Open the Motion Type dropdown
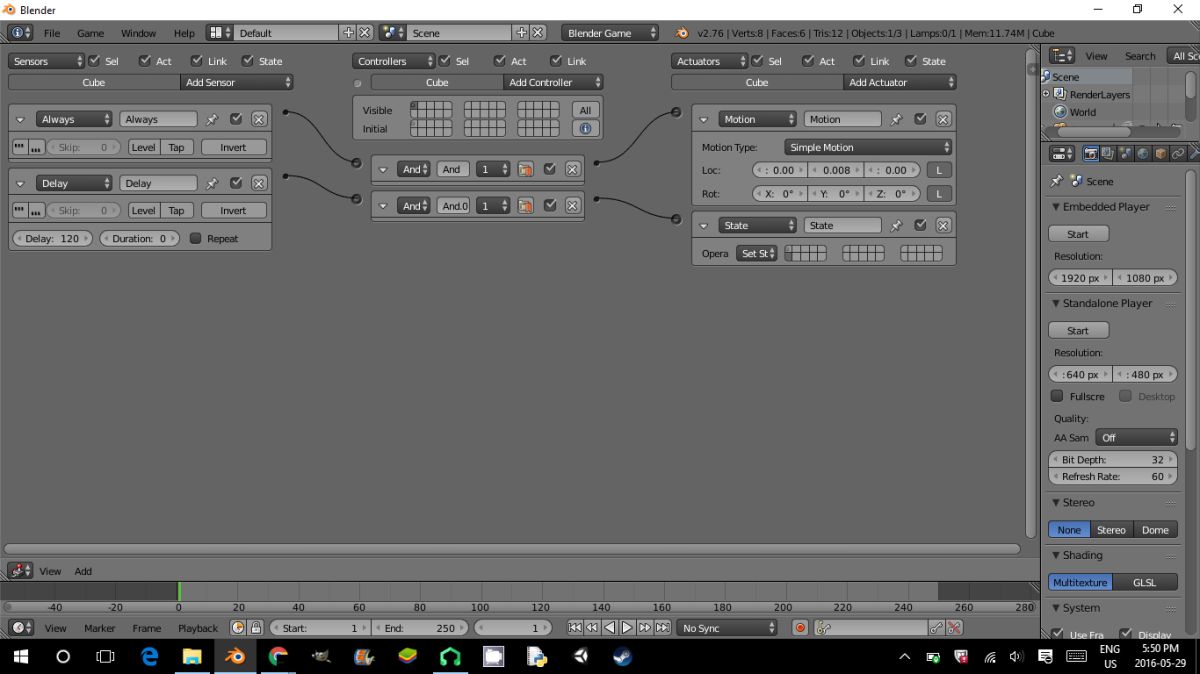 click(868, 147)
